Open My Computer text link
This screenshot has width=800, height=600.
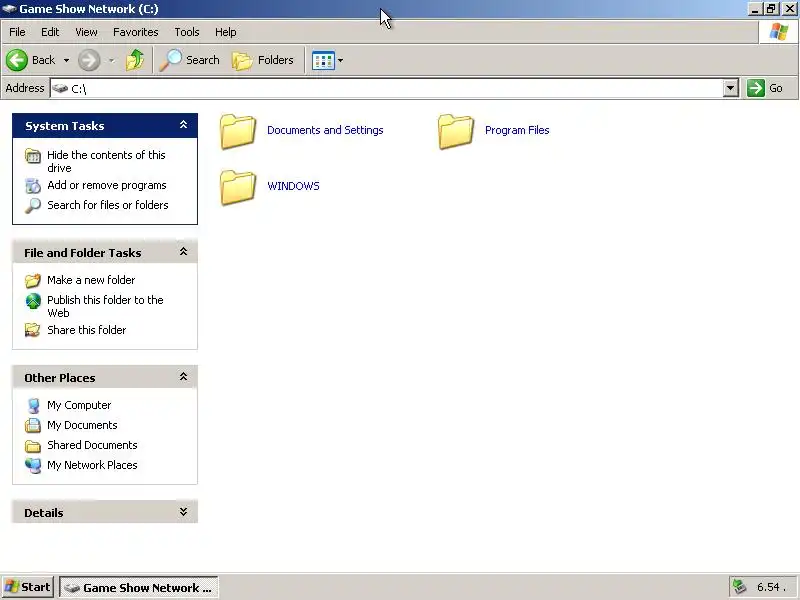click(79, 405)
